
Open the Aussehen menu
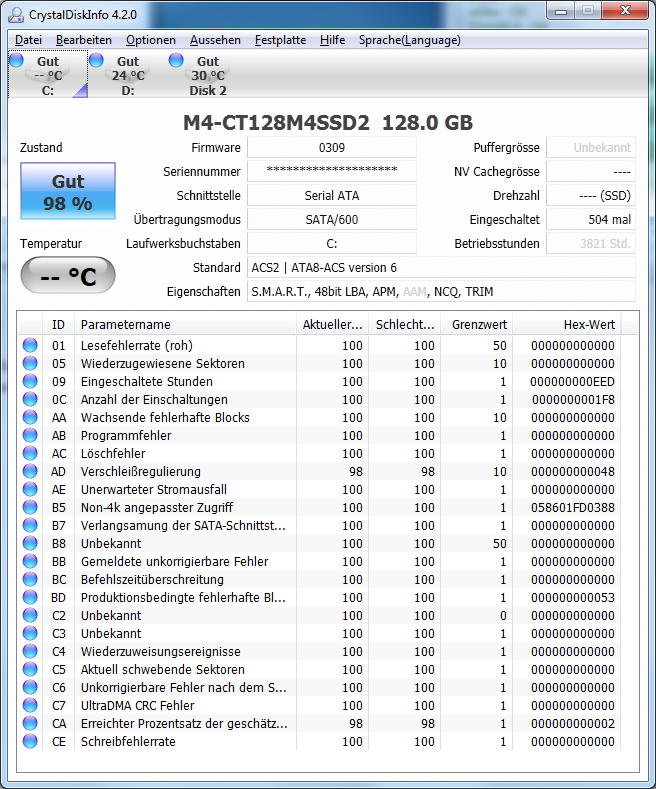pyautogui.click(x=215, y=40)
